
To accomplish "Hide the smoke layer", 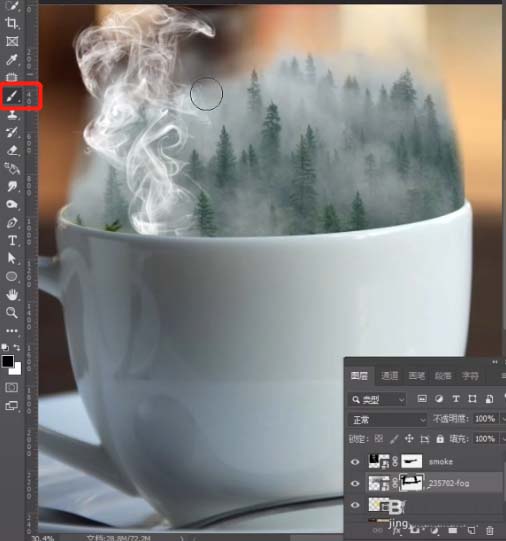I will click(x=355, y=462).
